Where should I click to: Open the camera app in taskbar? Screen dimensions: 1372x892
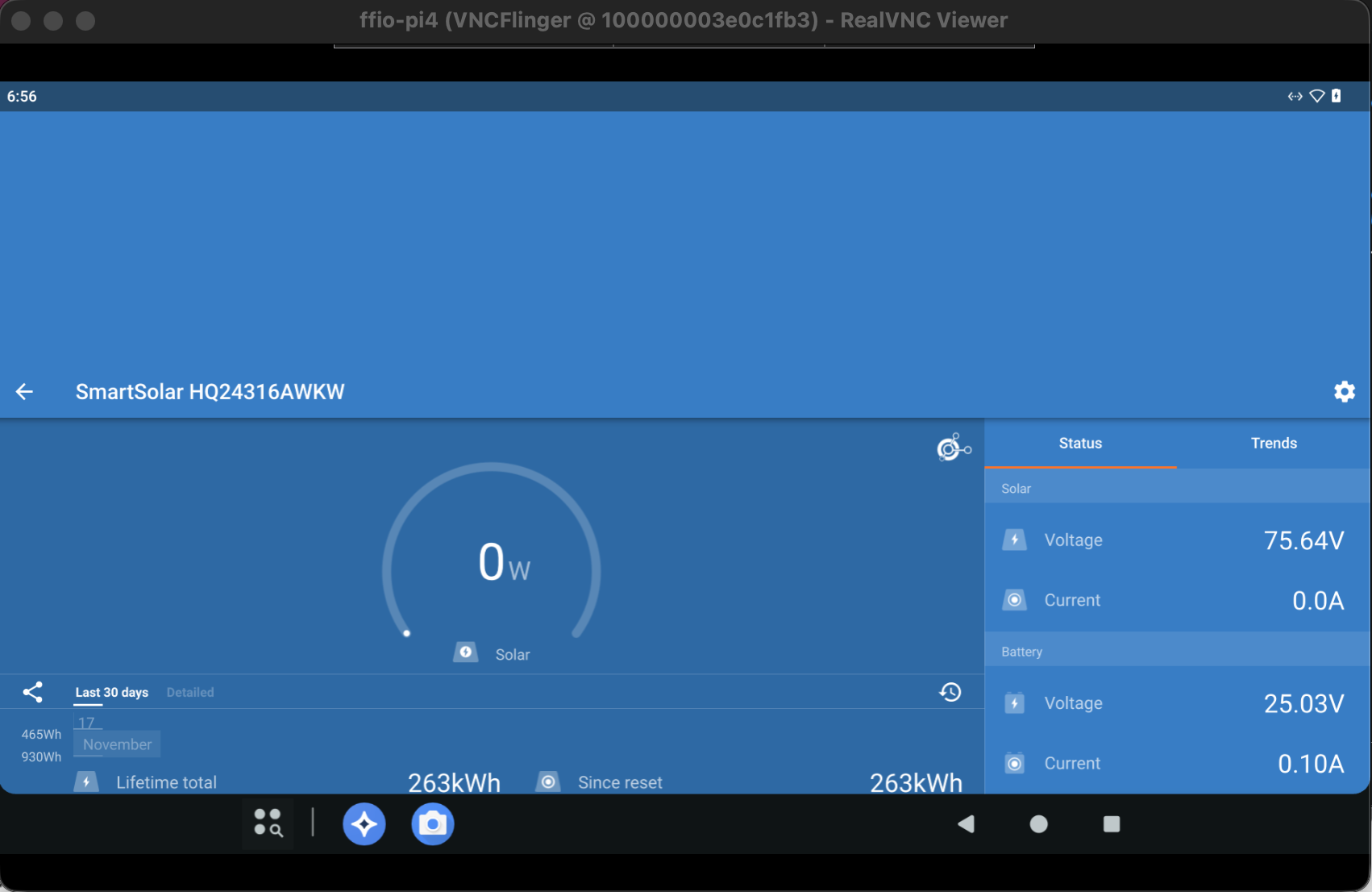coord(433,823)
